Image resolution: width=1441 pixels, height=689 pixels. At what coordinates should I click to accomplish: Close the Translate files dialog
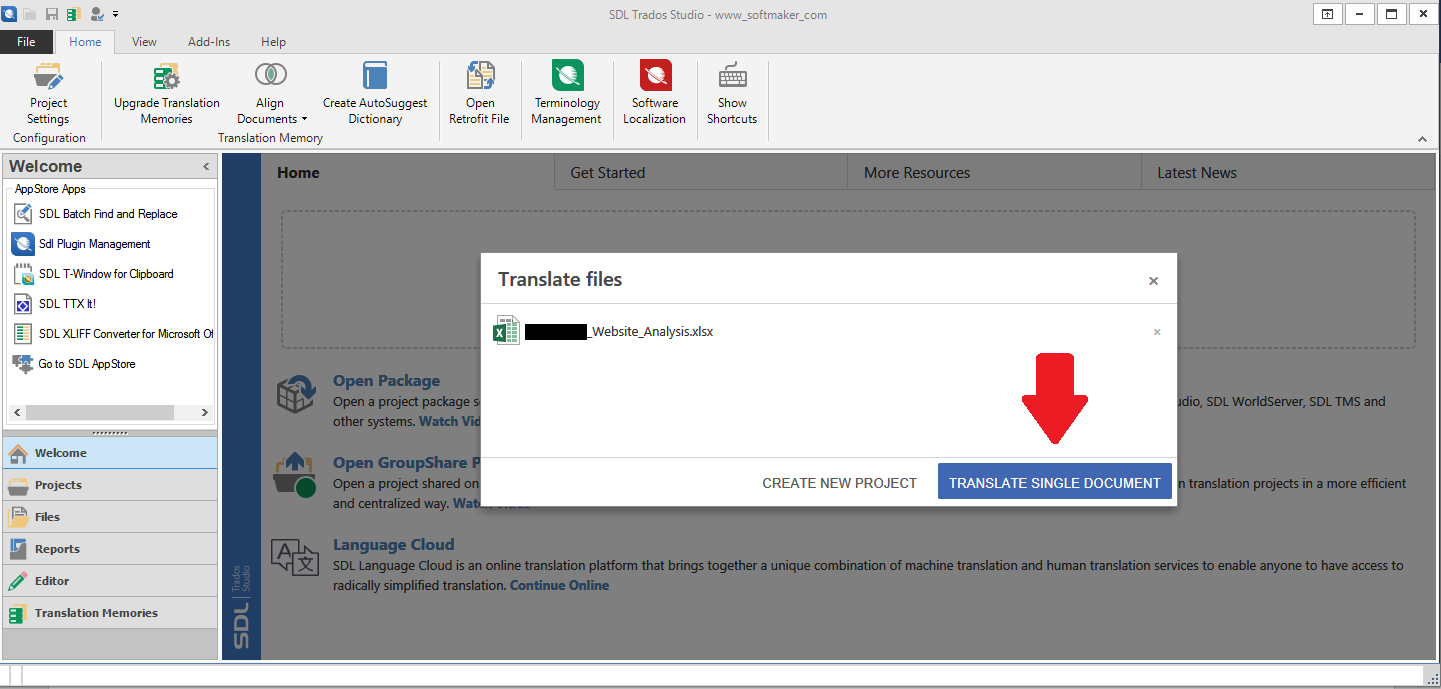coord(1153,281)
